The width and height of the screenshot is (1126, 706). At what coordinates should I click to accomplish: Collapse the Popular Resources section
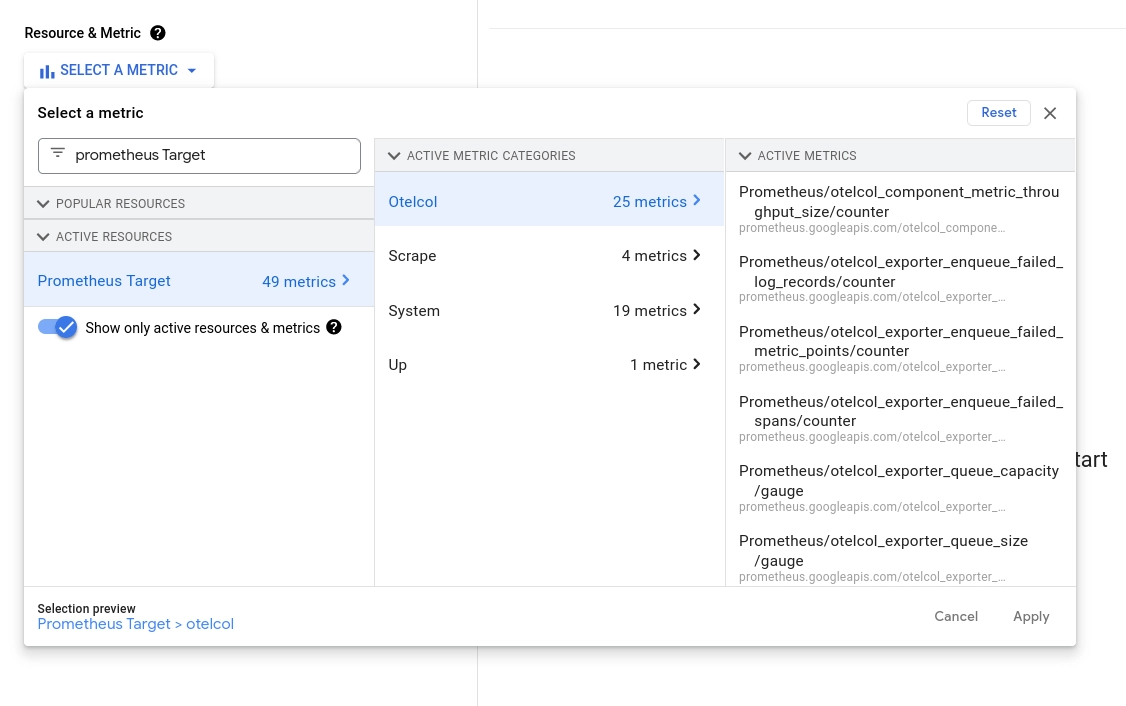[x=43, y=204]
